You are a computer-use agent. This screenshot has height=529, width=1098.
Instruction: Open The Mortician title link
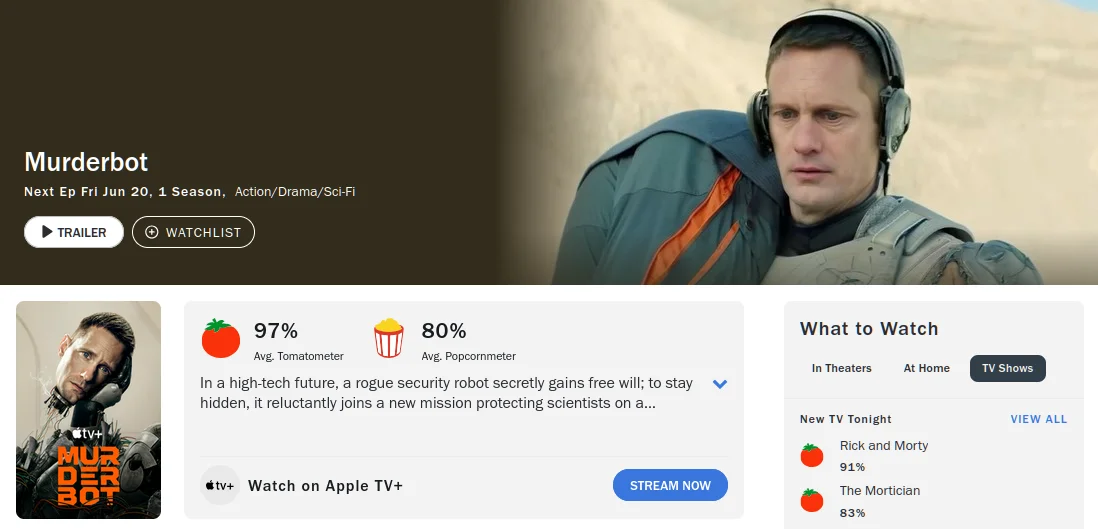(880, 490)
